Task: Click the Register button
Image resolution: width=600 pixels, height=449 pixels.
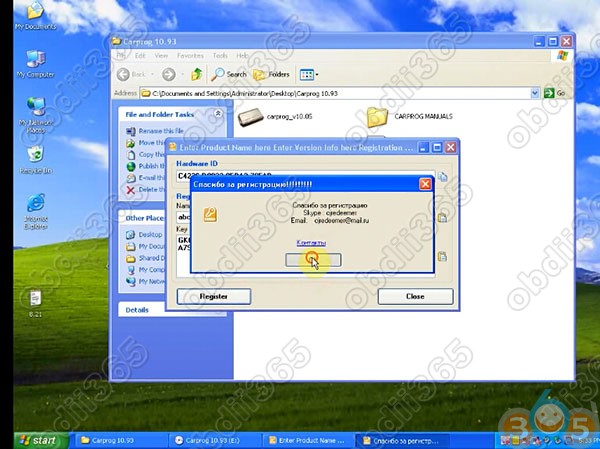Action: point(214,296)
